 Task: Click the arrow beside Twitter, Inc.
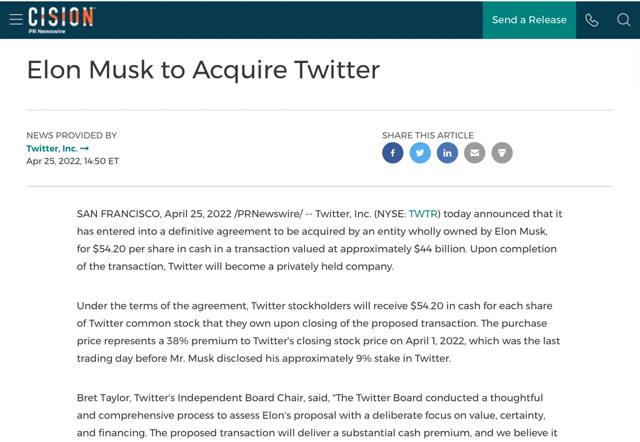[x=85, y=148]
